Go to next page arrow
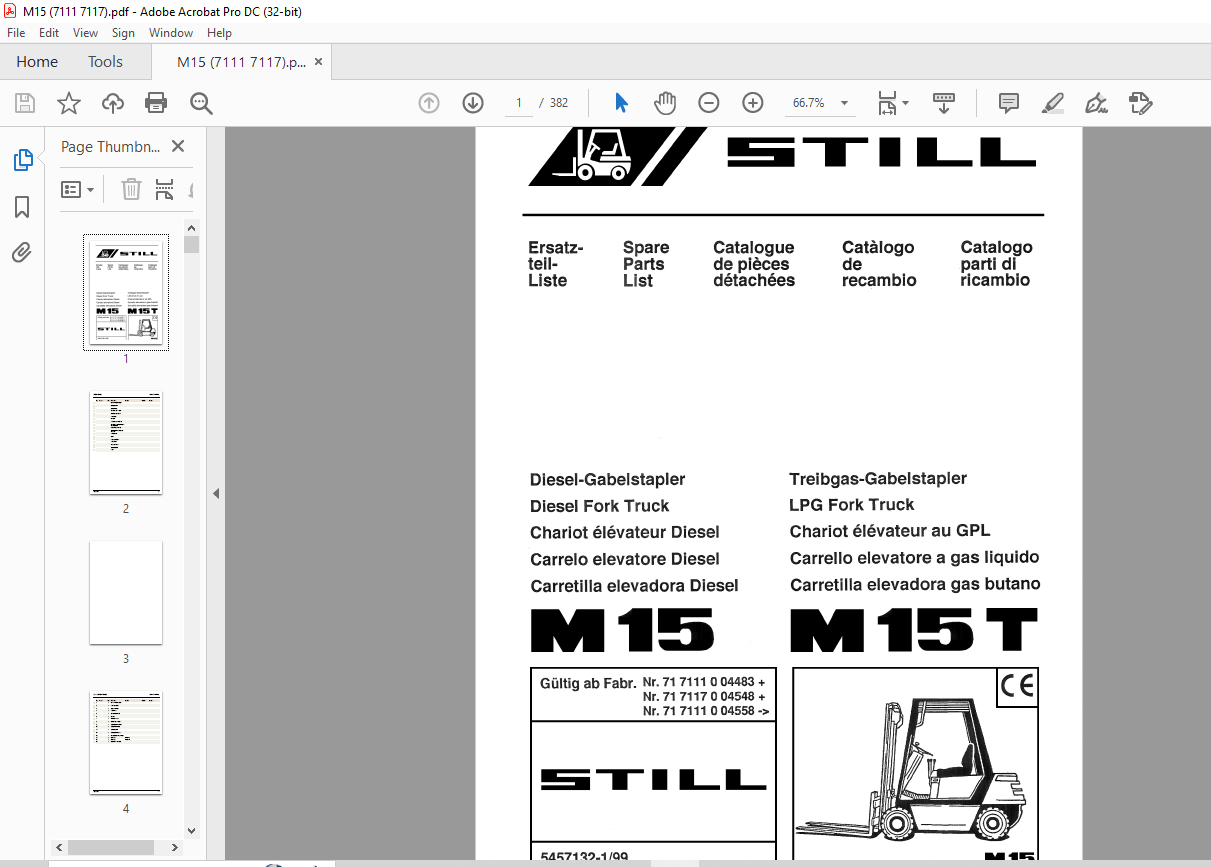 (x=473, y=103)
